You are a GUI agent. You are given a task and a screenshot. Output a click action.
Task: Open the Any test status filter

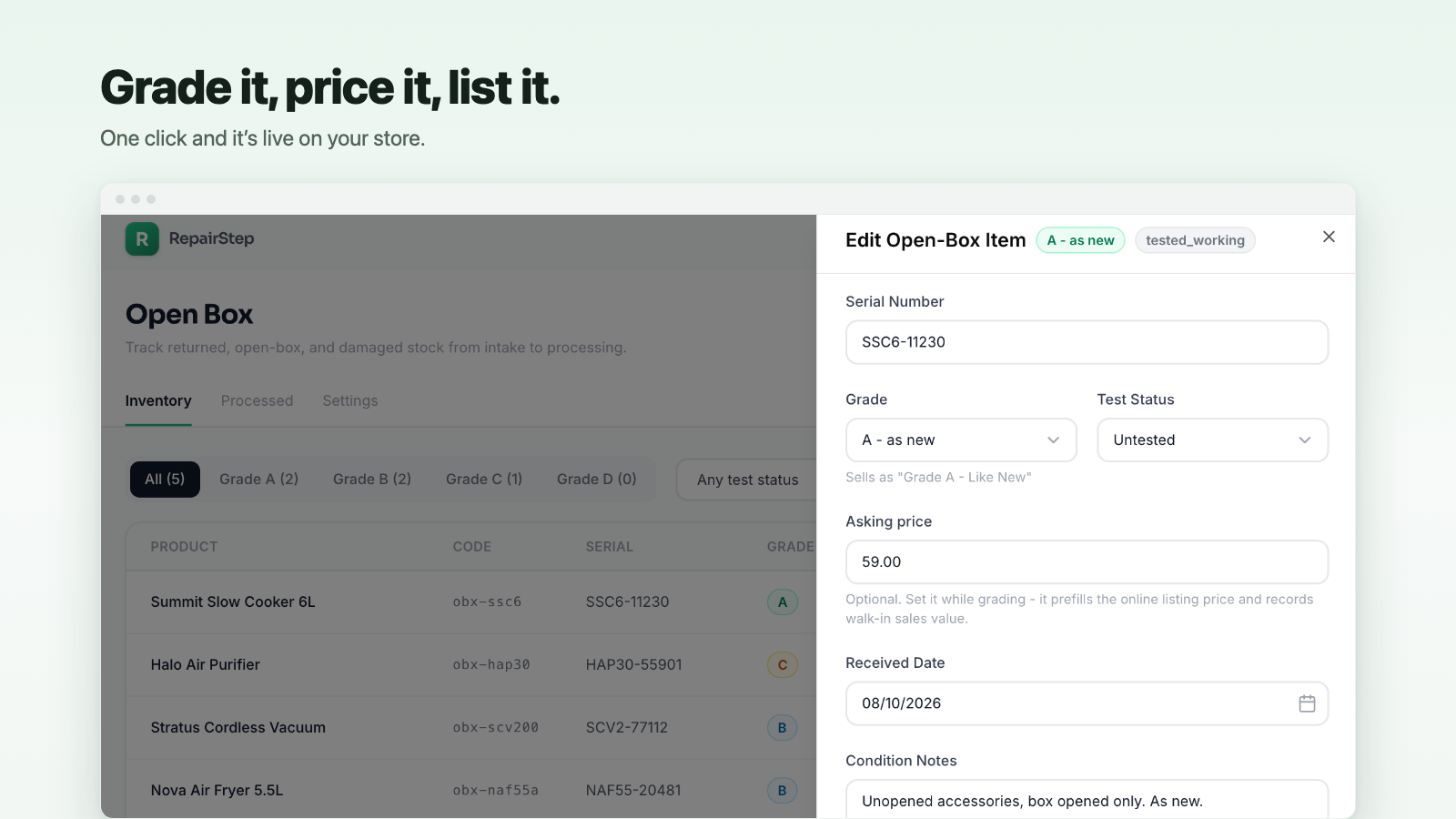(747, 480)
